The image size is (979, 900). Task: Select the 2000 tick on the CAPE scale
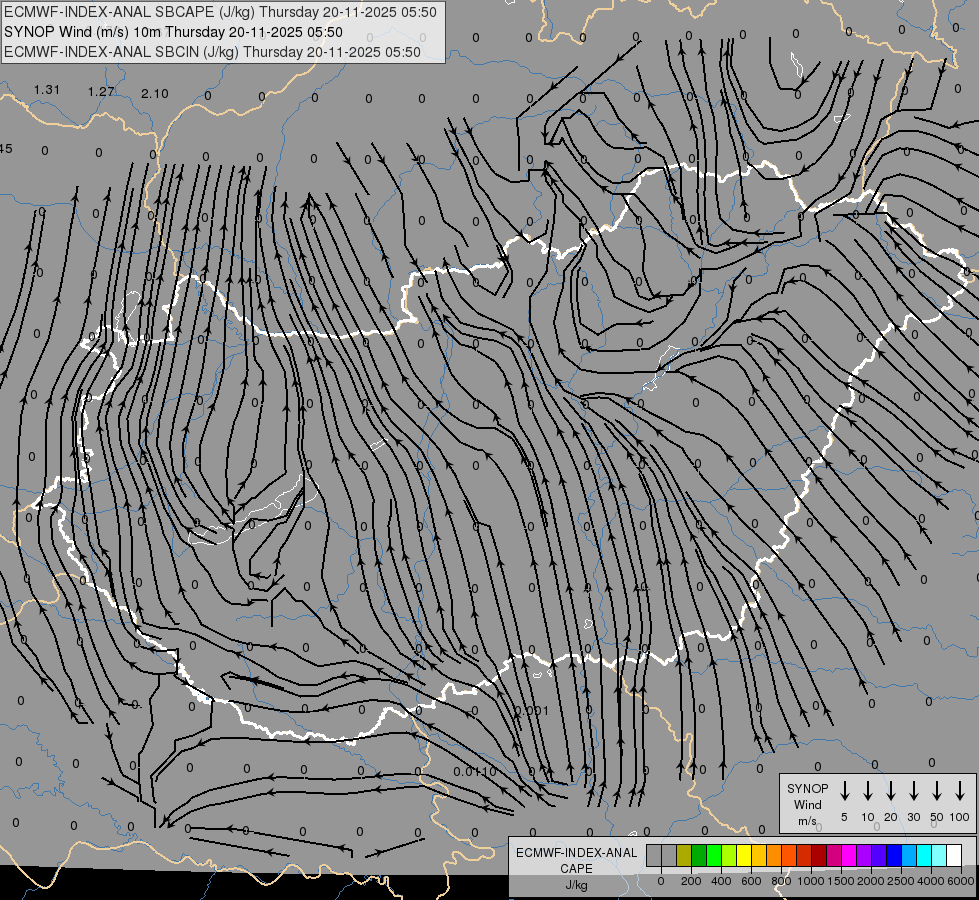click(x=871, y=881)
